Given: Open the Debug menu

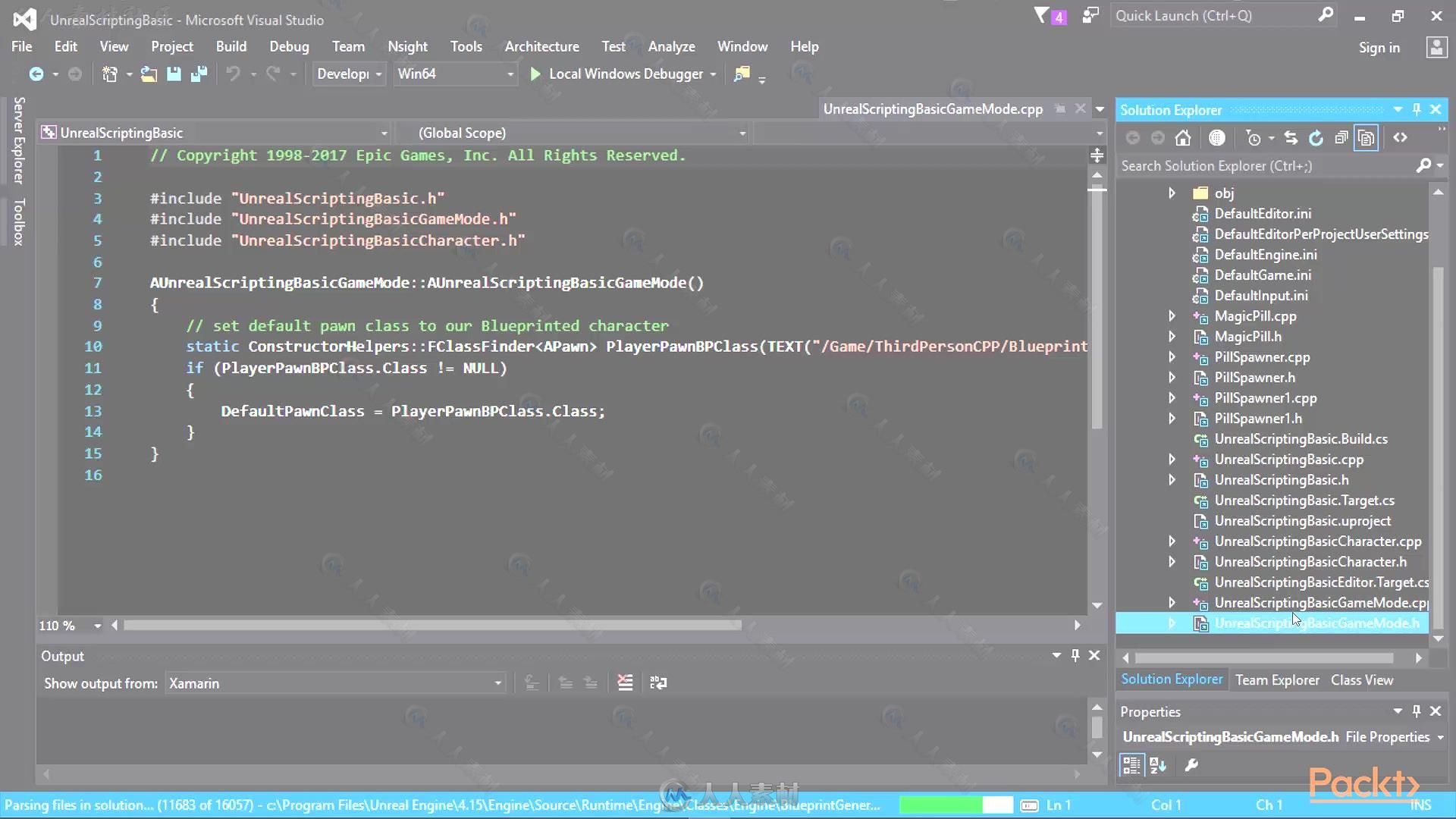Looking at the screenshot, I should pyautogui.click(x=289, y=46).
